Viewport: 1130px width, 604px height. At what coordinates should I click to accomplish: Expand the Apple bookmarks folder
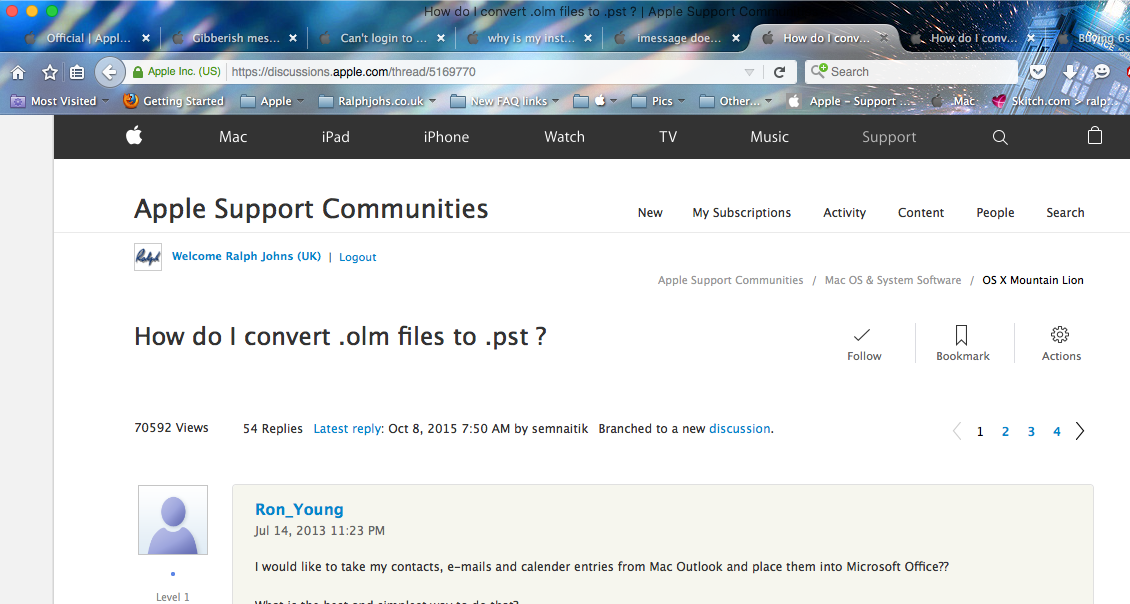coord(272,101)
